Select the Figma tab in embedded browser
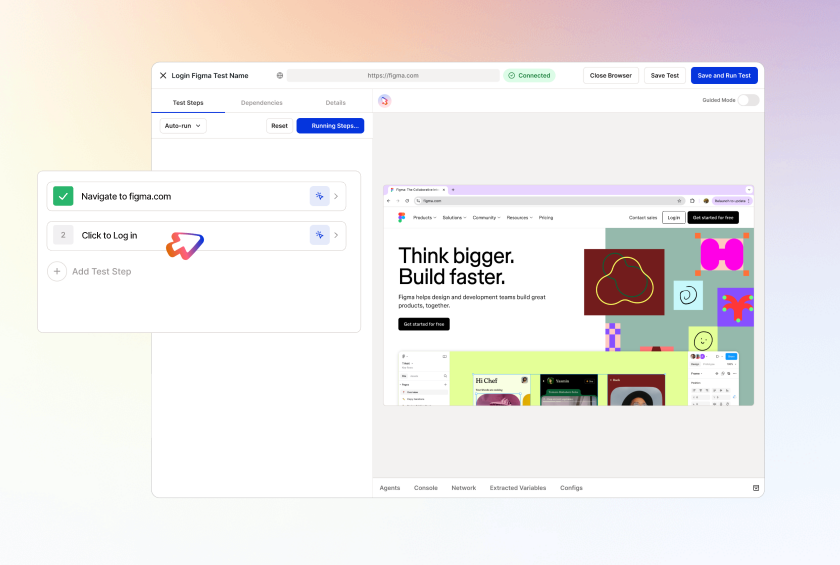 [x=416, y=190]
